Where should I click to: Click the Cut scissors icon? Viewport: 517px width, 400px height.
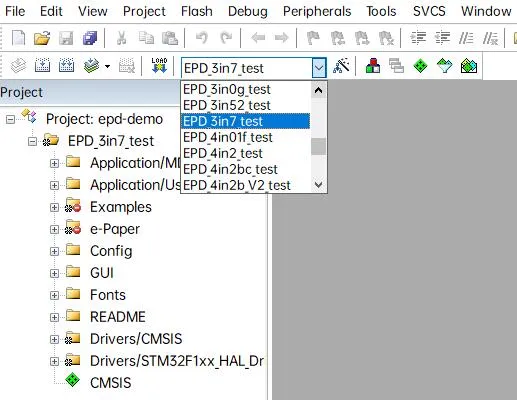coord(122,38)
